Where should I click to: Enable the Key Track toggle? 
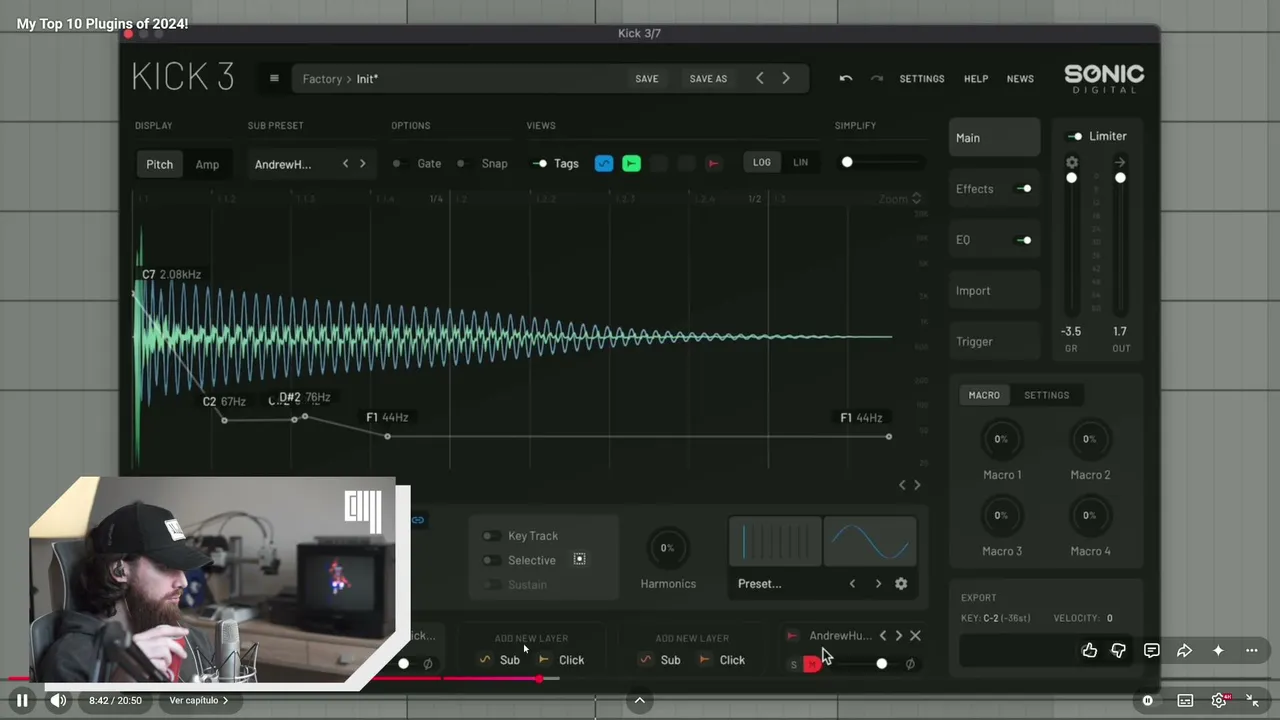tap(491, 536)
